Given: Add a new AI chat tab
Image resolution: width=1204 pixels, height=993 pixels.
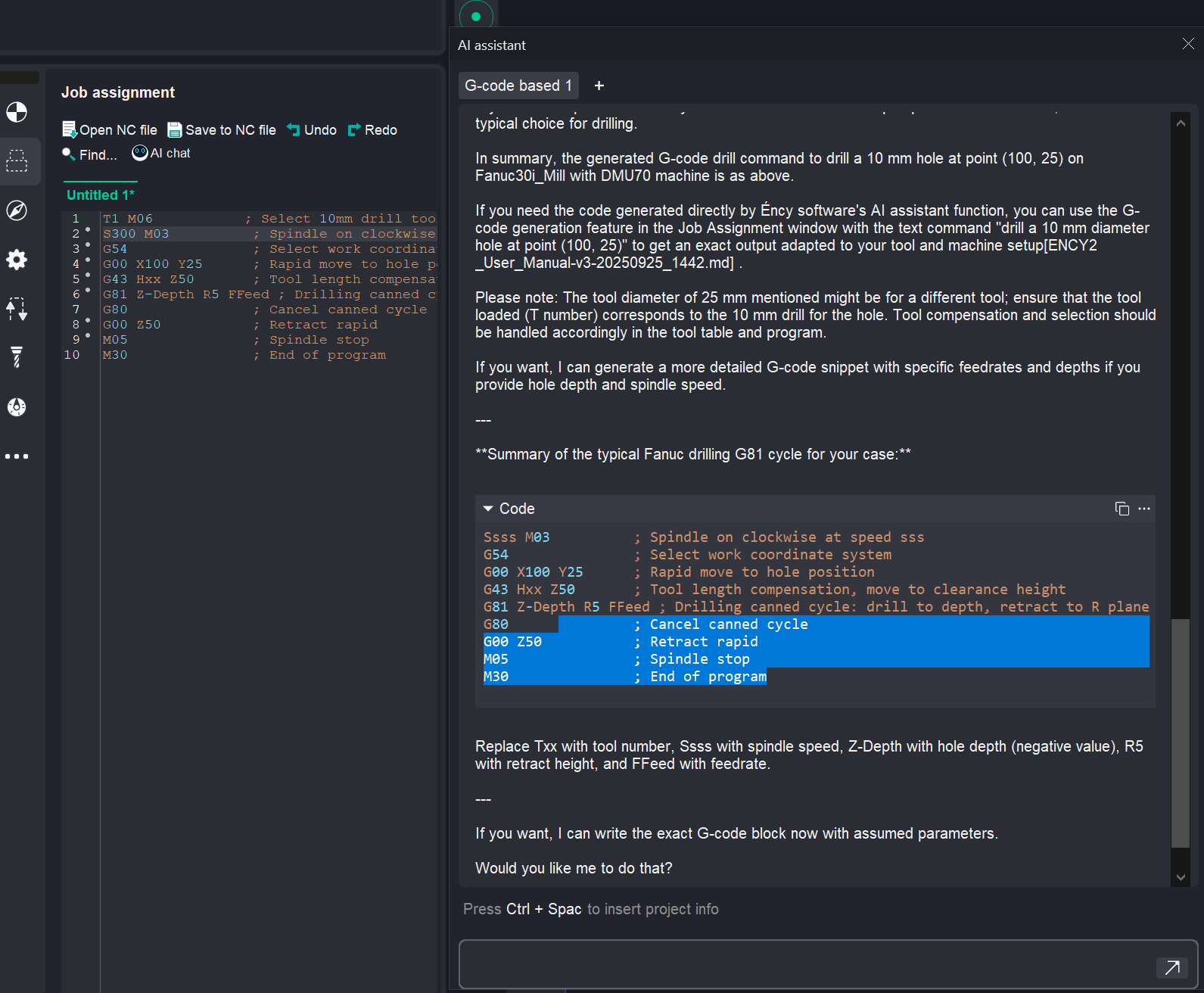Looking at the screenshot, I should [x=599, y=86].
